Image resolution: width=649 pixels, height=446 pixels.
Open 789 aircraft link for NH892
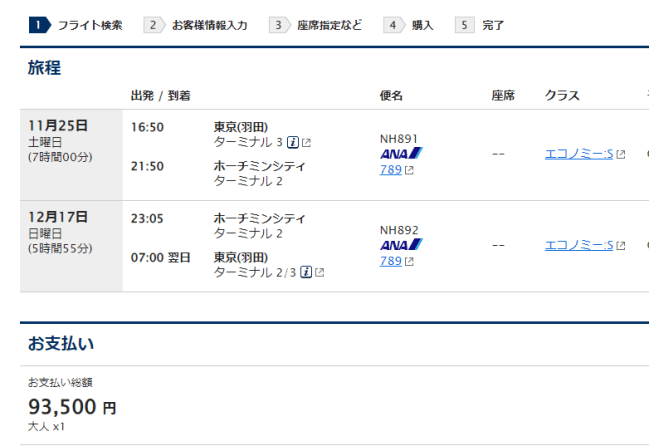tap(390, 261)
